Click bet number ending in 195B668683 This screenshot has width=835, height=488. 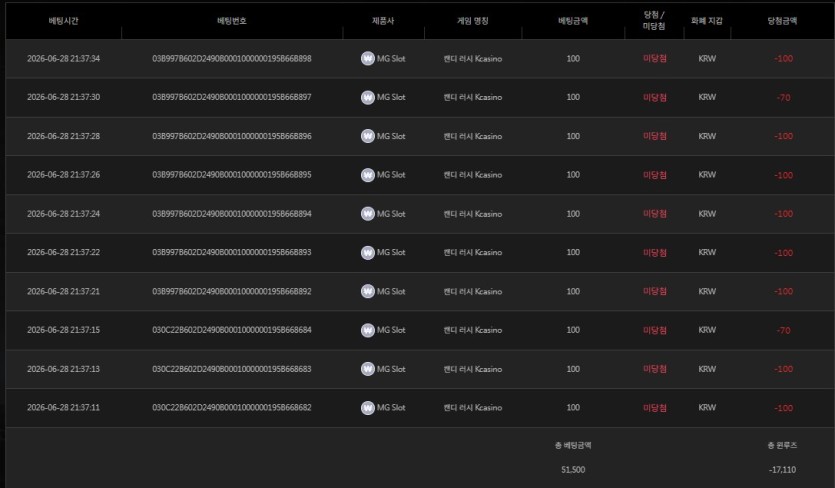point(232,369)
